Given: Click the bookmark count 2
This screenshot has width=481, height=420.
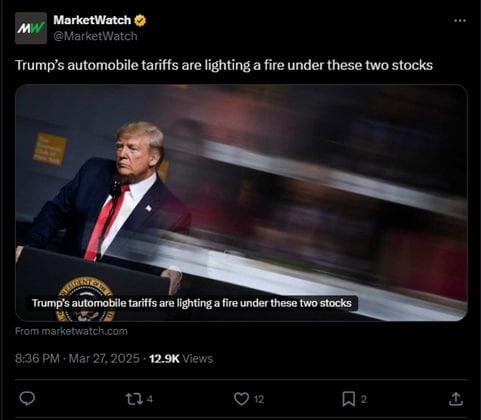Looking at the screenshot, I should 364,399.
